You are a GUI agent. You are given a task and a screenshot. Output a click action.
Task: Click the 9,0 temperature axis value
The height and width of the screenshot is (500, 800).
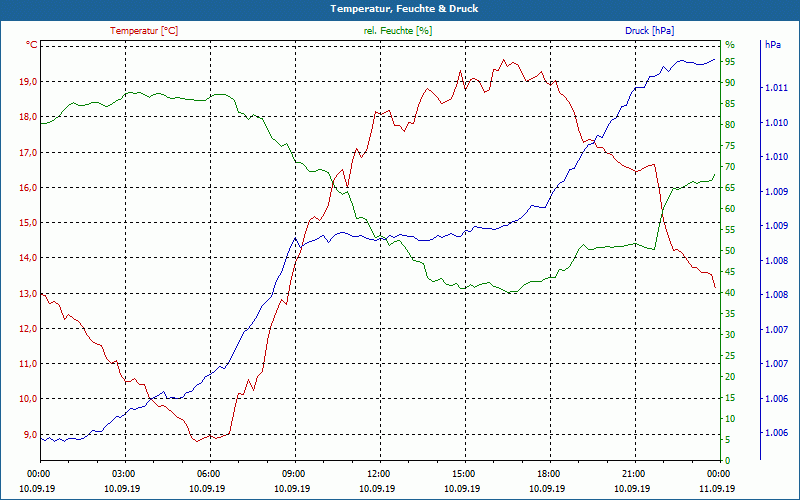30,435
